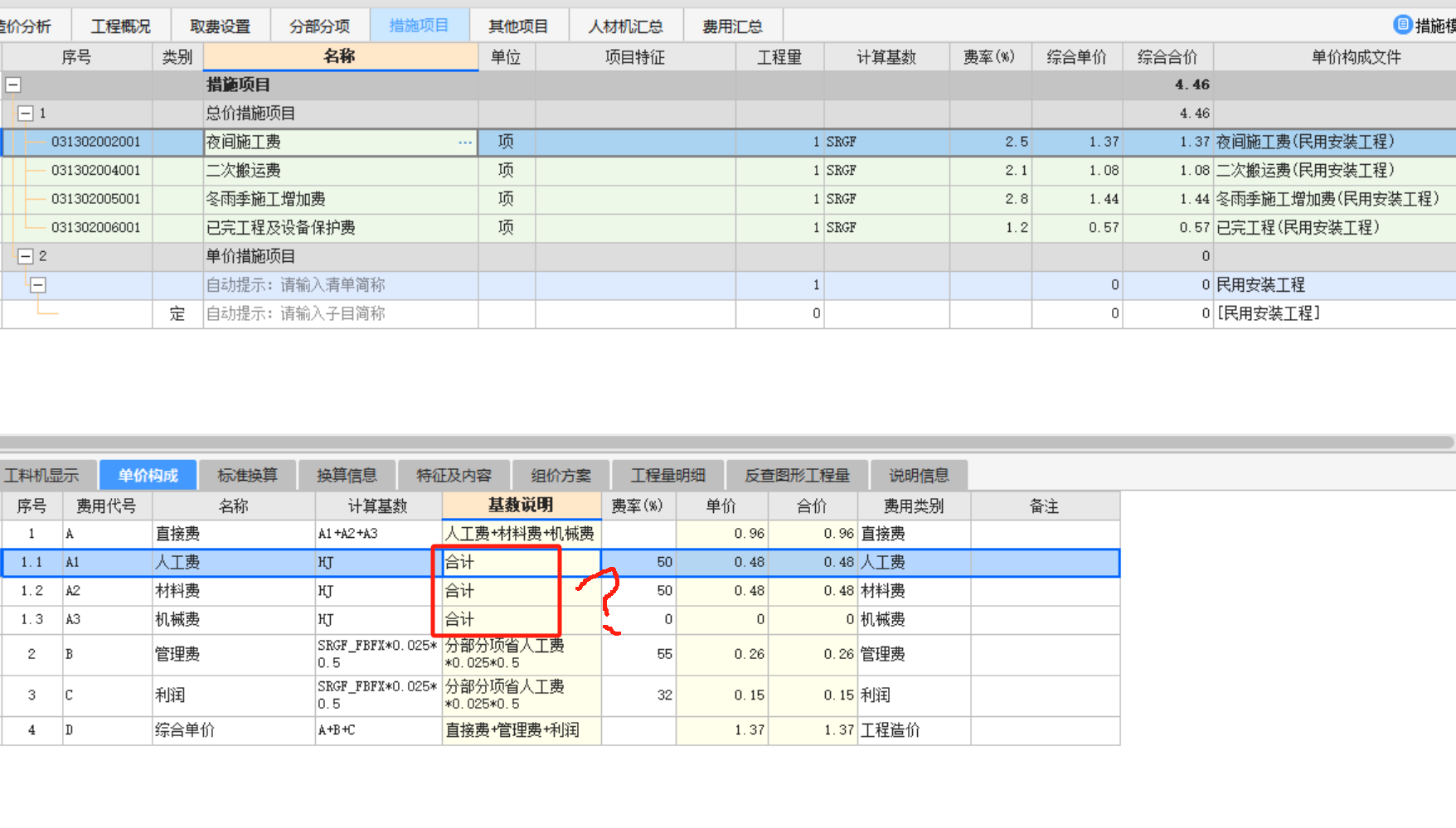Image resolution: width=1456 pixels, height=828 pixels.
Task: Switch to the 特征及内容 tab
Action: click(x=454, y=476)
